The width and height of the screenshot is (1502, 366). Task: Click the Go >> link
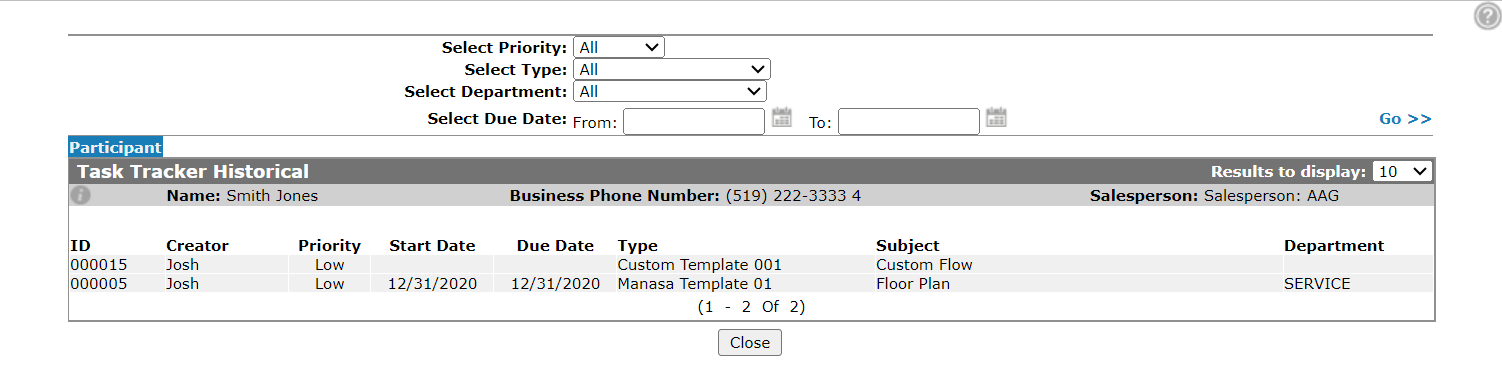click(1405, 119)
